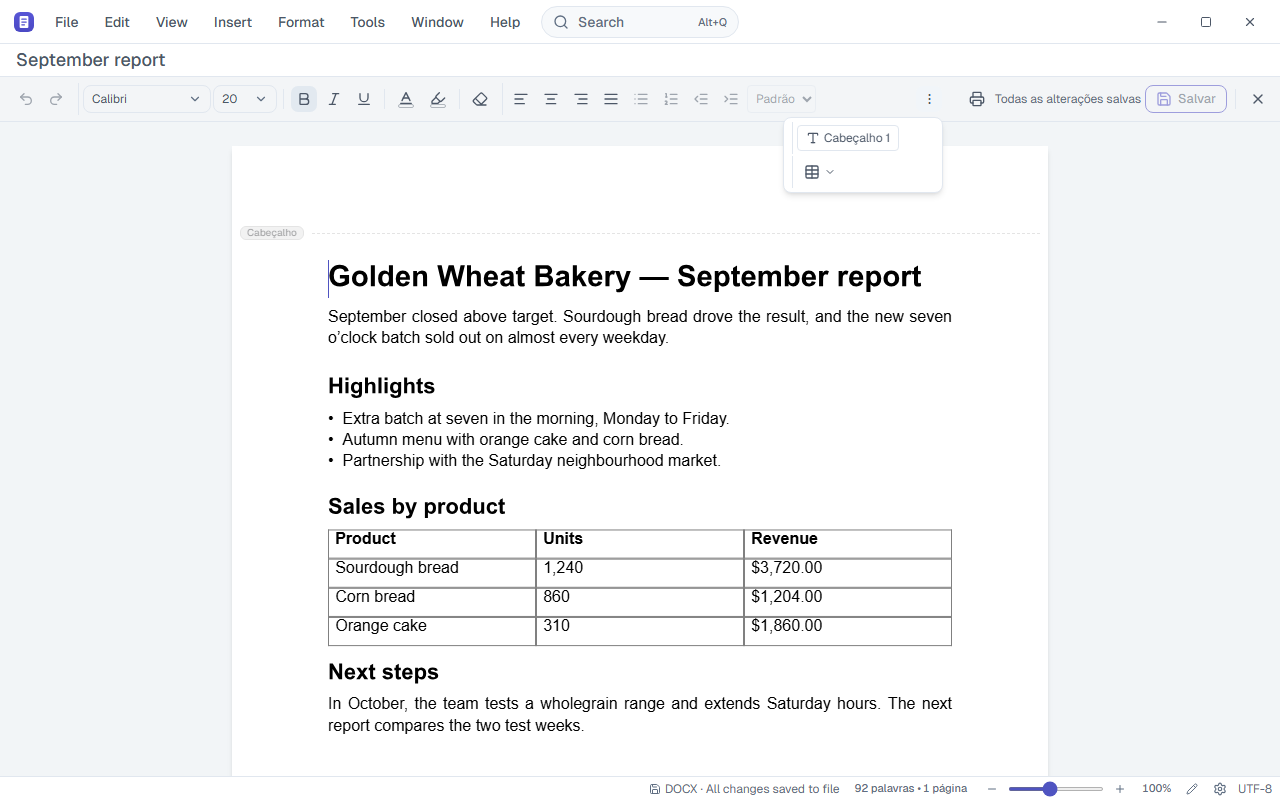Open the Padrão style dropdown

pos(781,99)
